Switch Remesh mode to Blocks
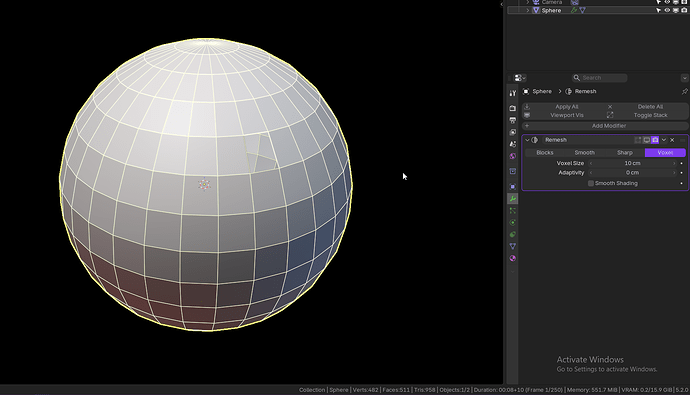This screenshot has height=395, width=690. point(545,153)
